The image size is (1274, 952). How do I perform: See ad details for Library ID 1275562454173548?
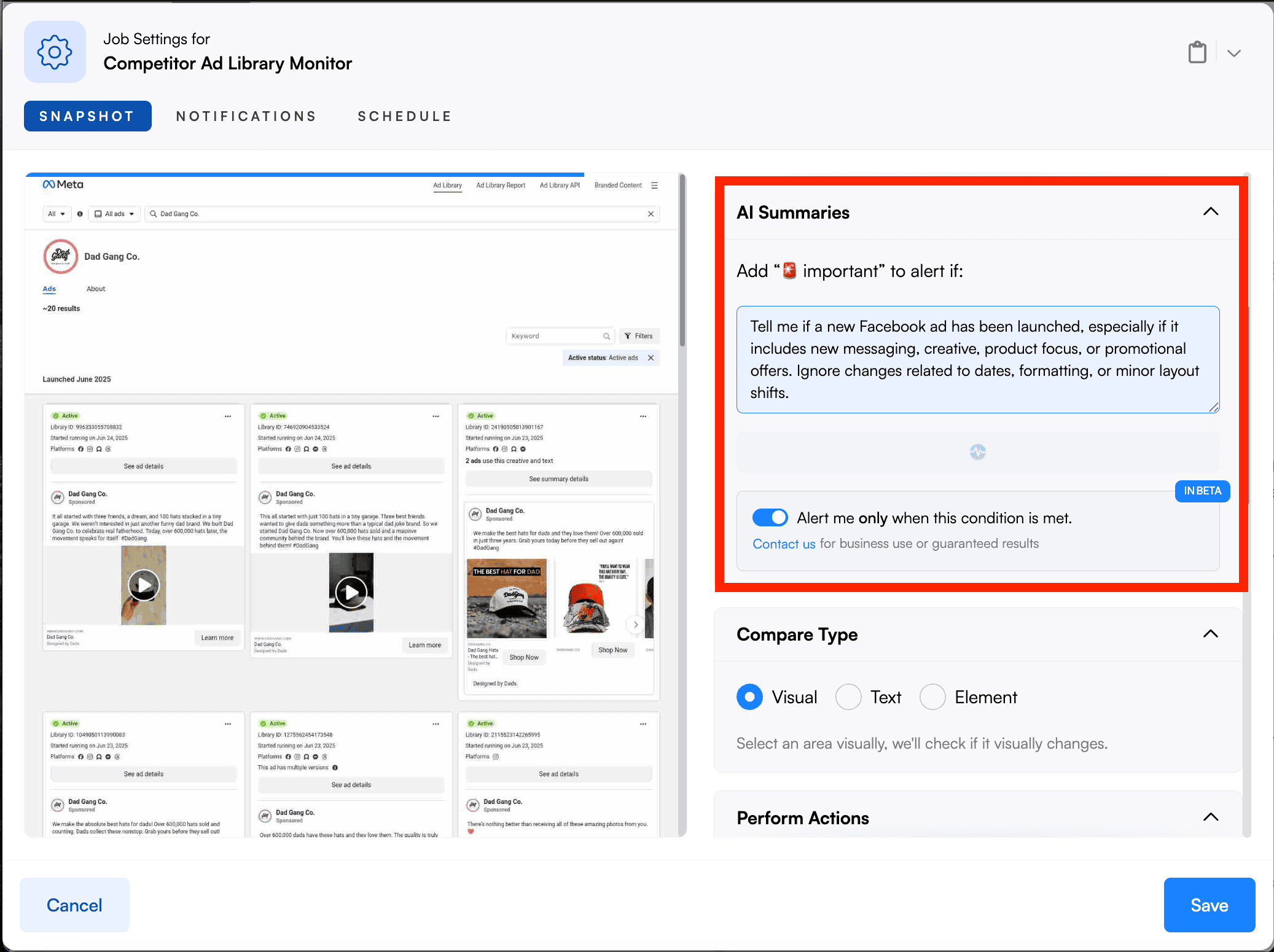pos(351,784)
